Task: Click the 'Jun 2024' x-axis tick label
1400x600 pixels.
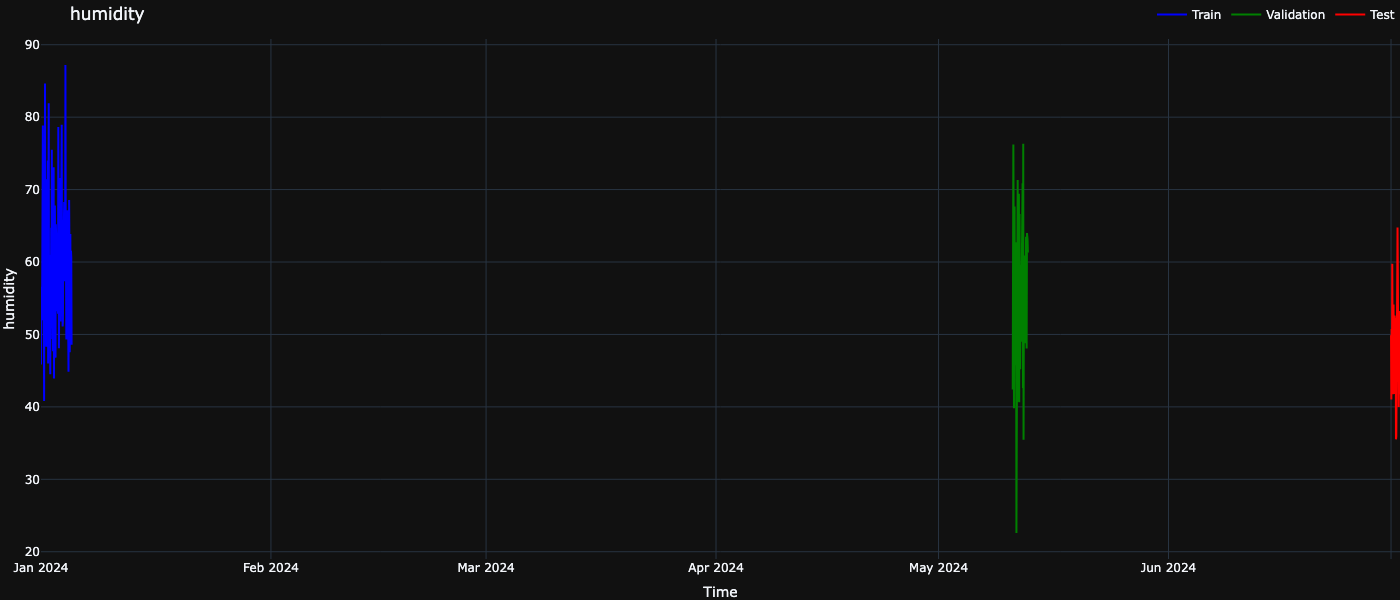Action: click(1168, 568)
